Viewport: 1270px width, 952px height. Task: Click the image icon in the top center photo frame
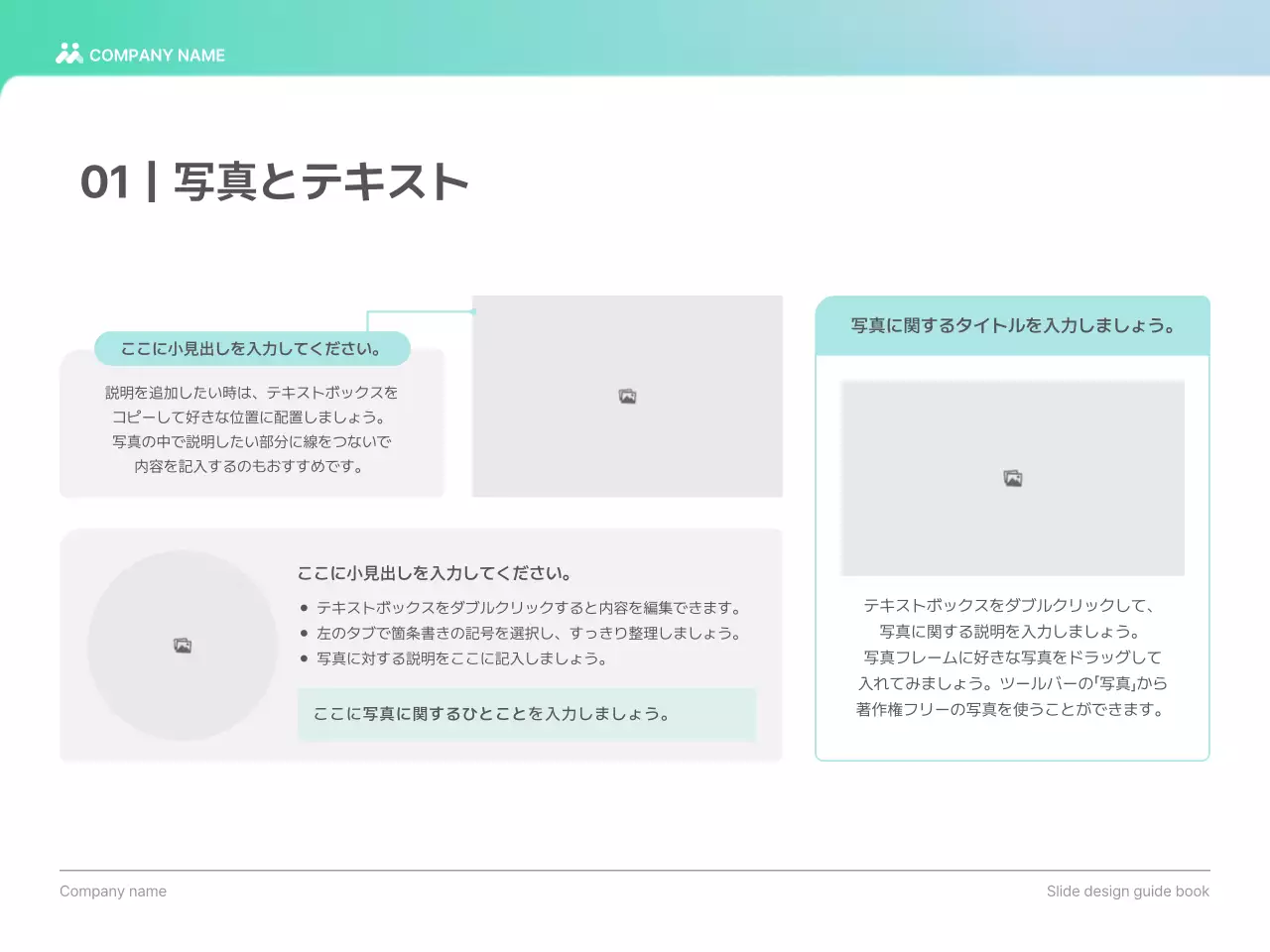point(627,397)
